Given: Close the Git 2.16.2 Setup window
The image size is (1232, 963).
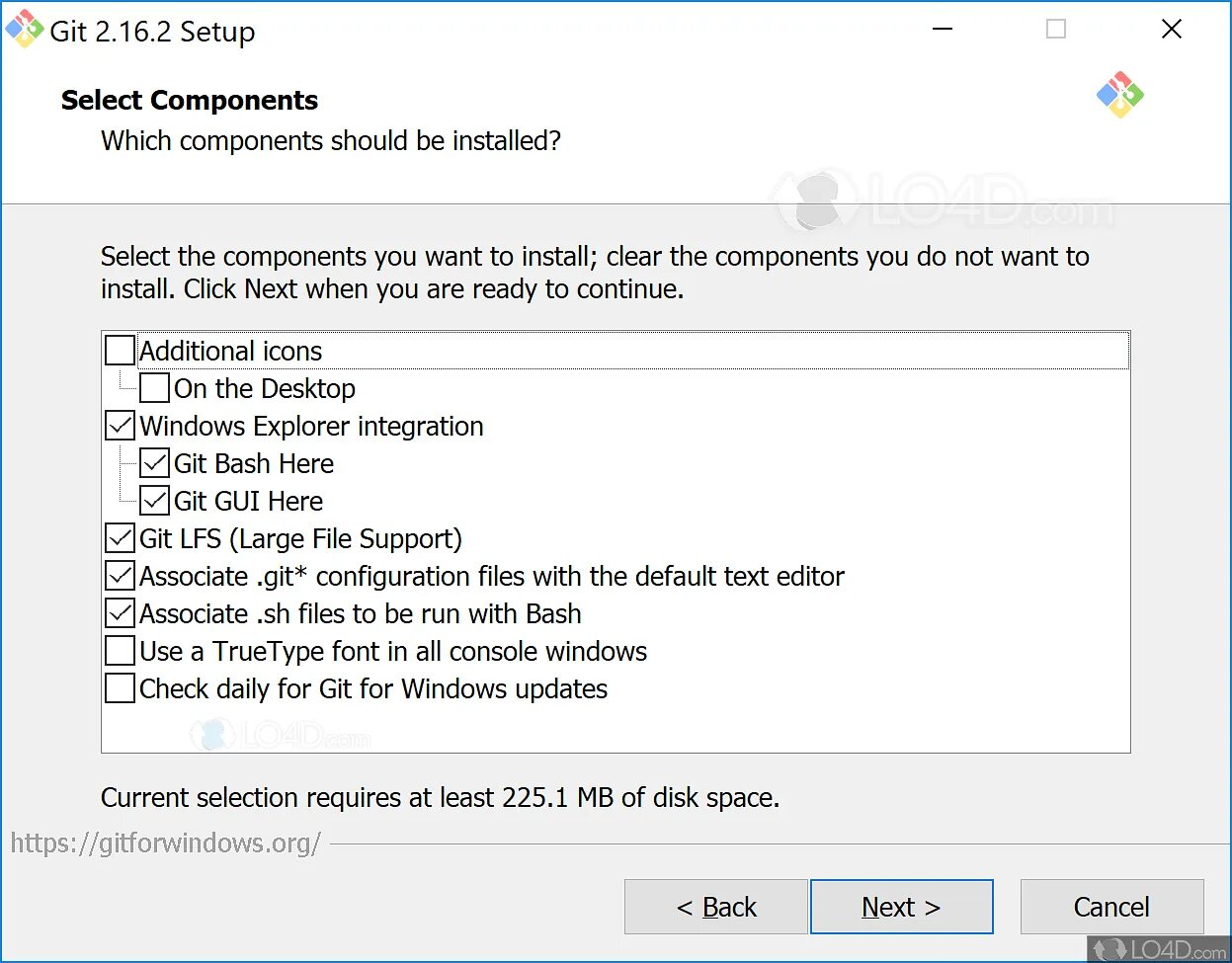Looking at the screenshot, I should click(1172, 30).
